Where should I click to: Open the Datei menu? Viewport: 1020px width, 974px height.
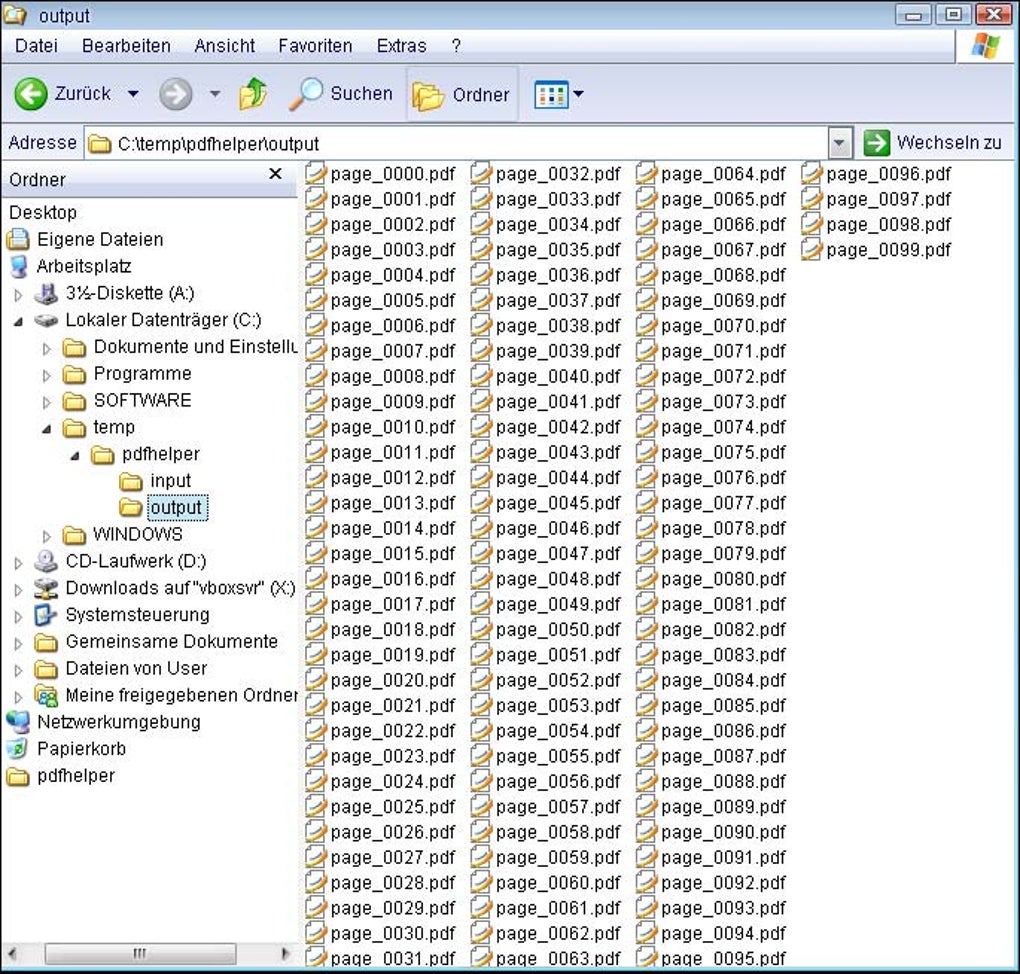(35, 45)
